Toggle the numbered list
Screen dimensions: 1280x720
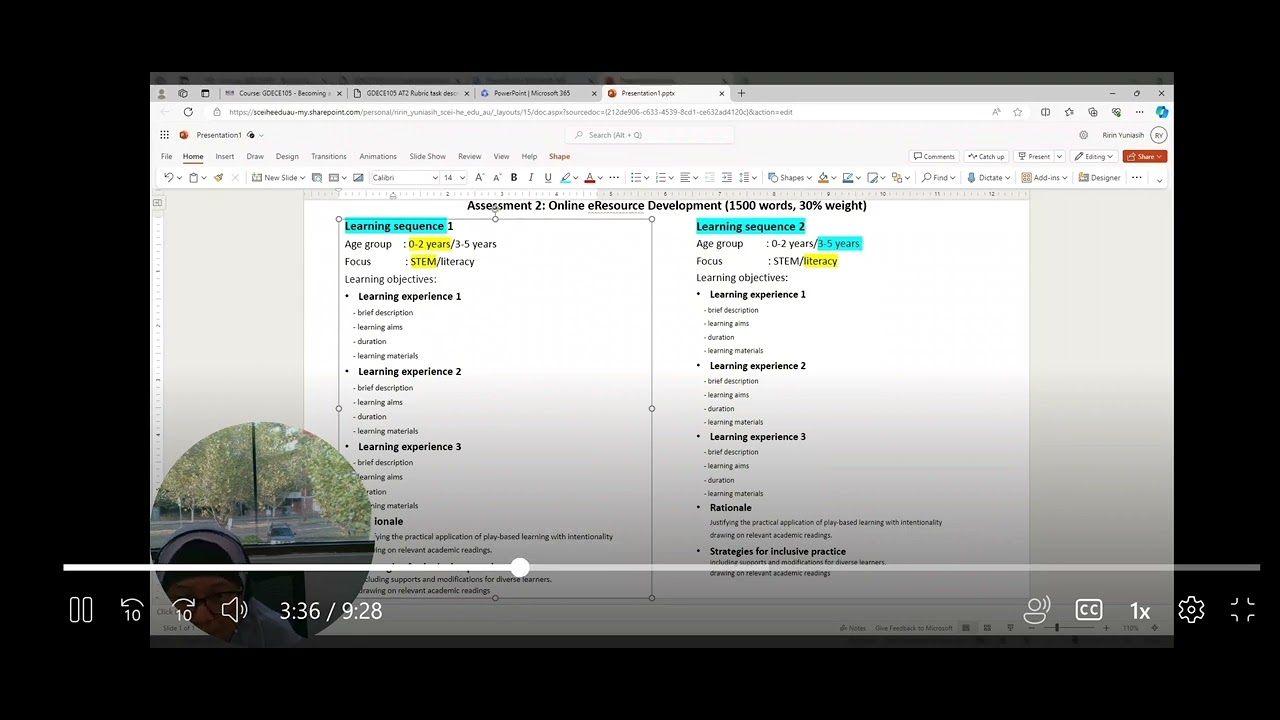pyautogui.click(x=661, y=178)
